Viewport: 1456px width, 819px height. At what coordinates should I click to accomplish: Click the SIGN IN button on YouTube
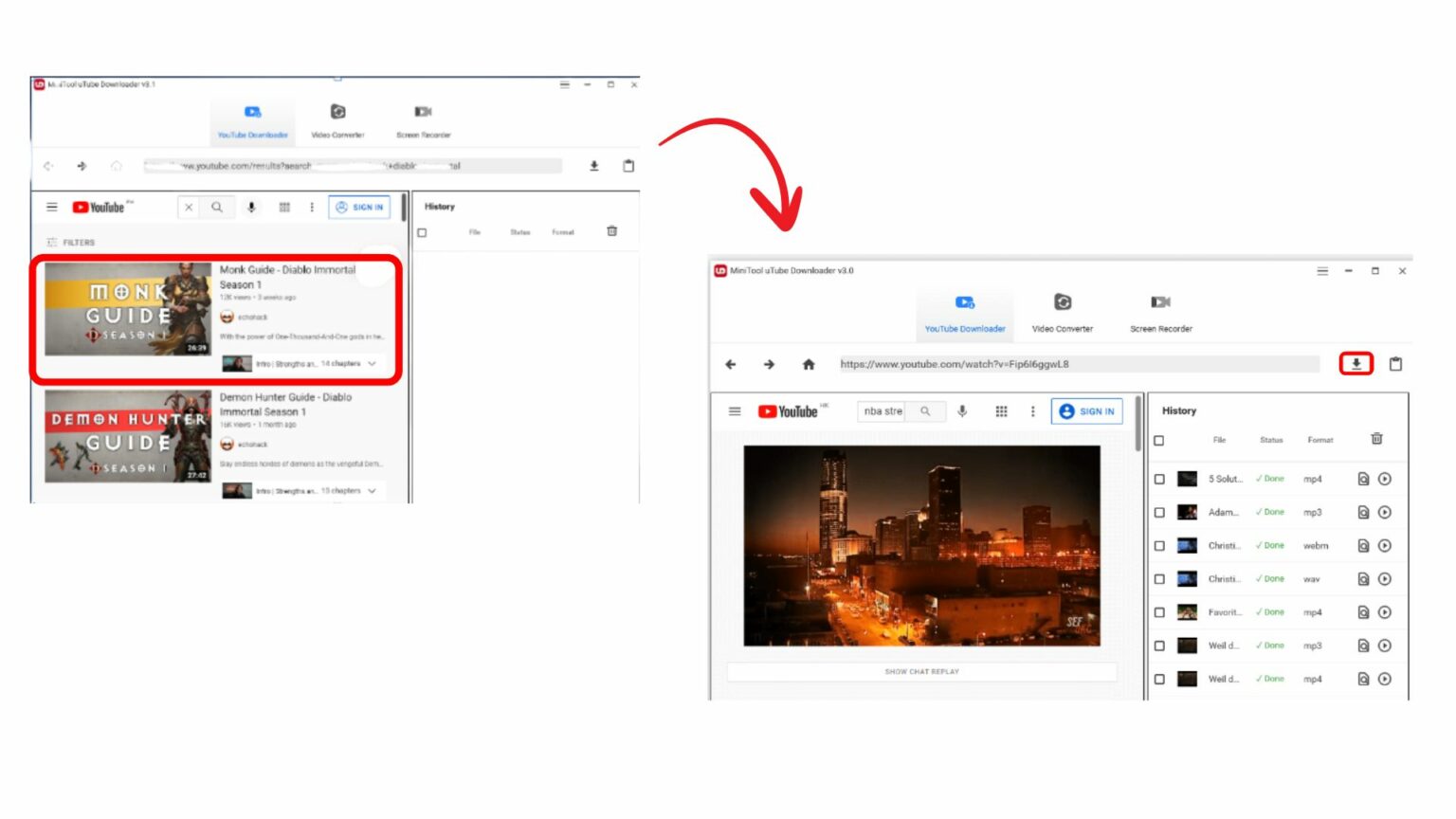[x=1086, y=410]
